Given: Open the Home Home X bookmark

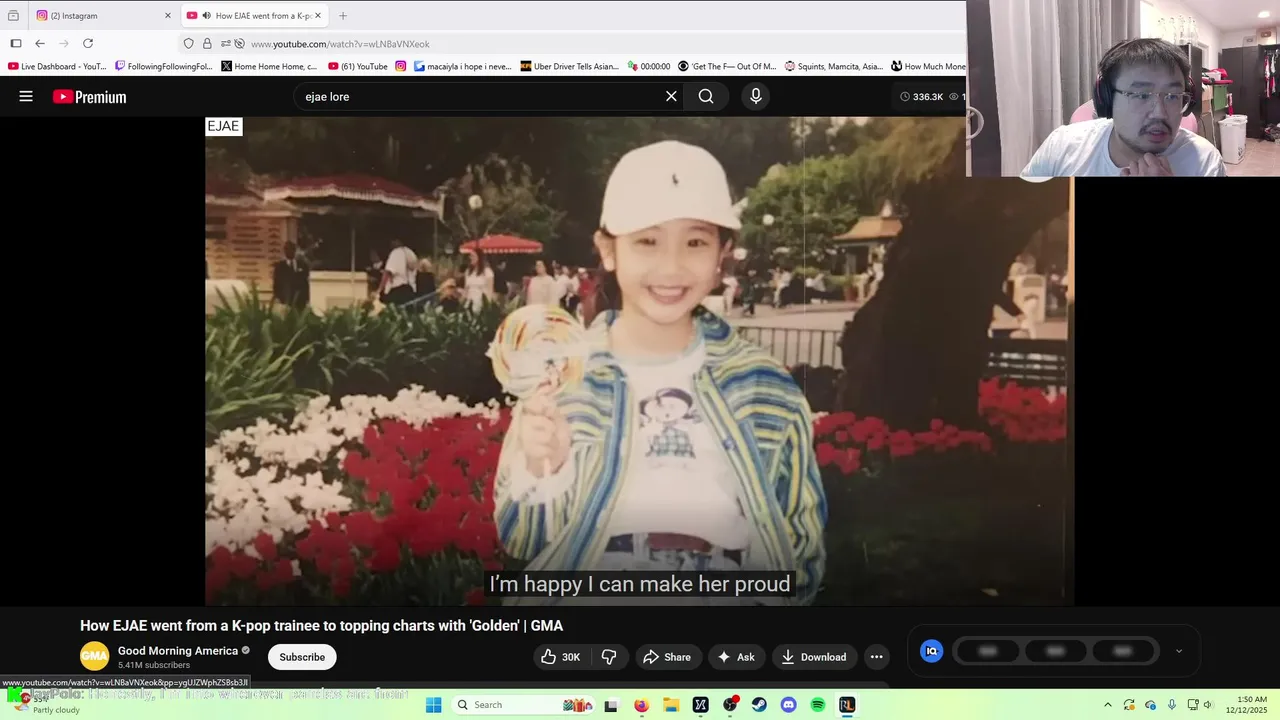Looking at the screenshot, I should pos(270,66).
